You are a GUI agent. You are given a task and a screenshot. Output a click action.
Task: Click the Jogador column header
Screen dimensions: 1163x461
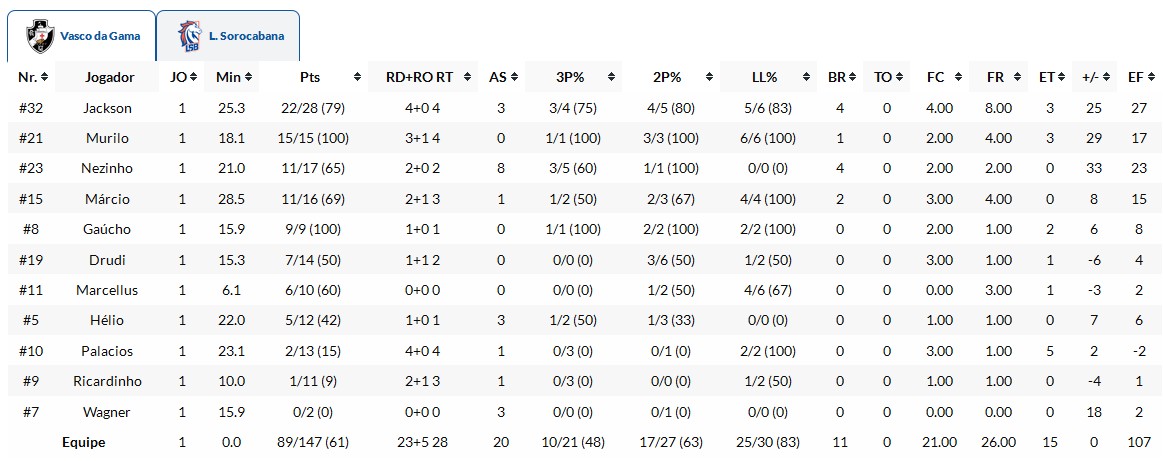click(109, 77)
